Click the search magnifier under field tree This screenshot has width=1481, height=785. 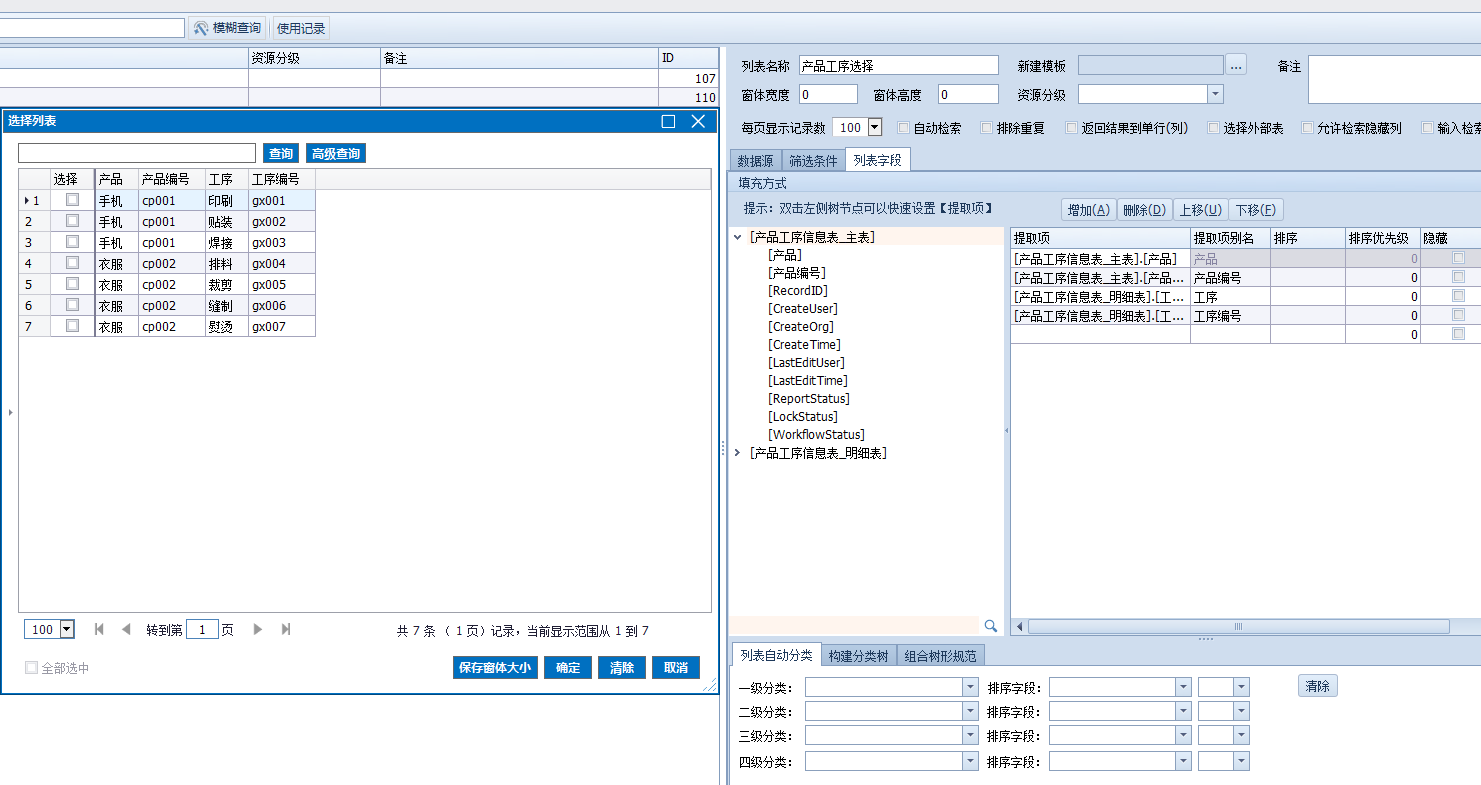coord(990,626)
